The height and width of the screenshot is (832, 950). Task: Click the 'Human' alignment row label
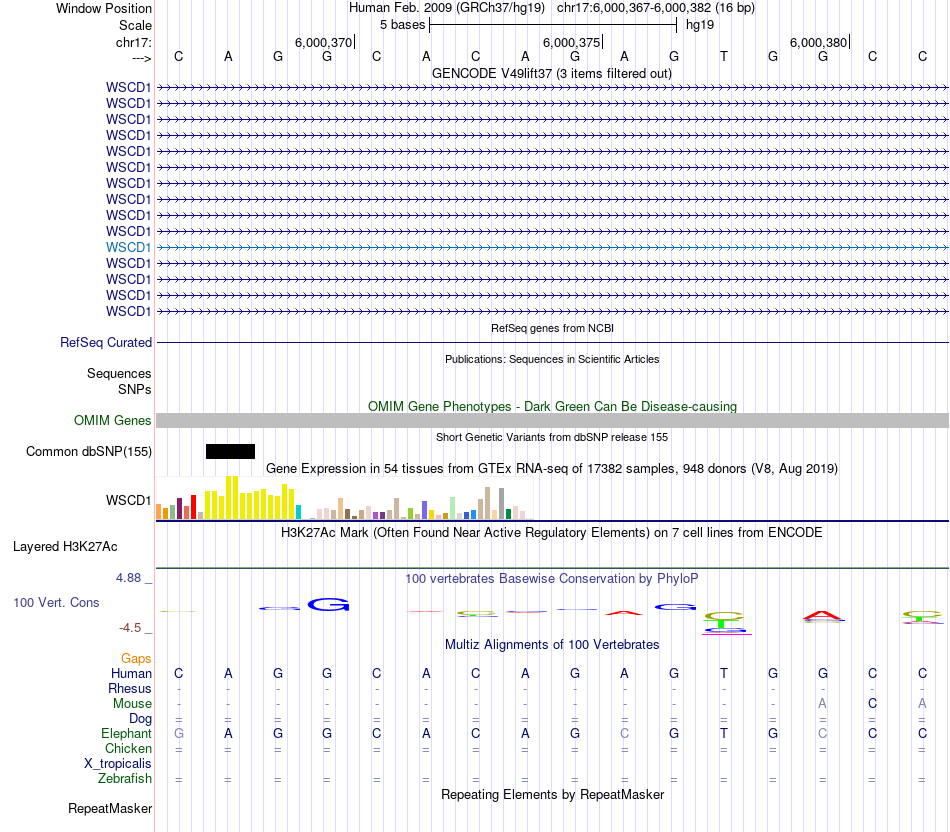tap(131, 673)
